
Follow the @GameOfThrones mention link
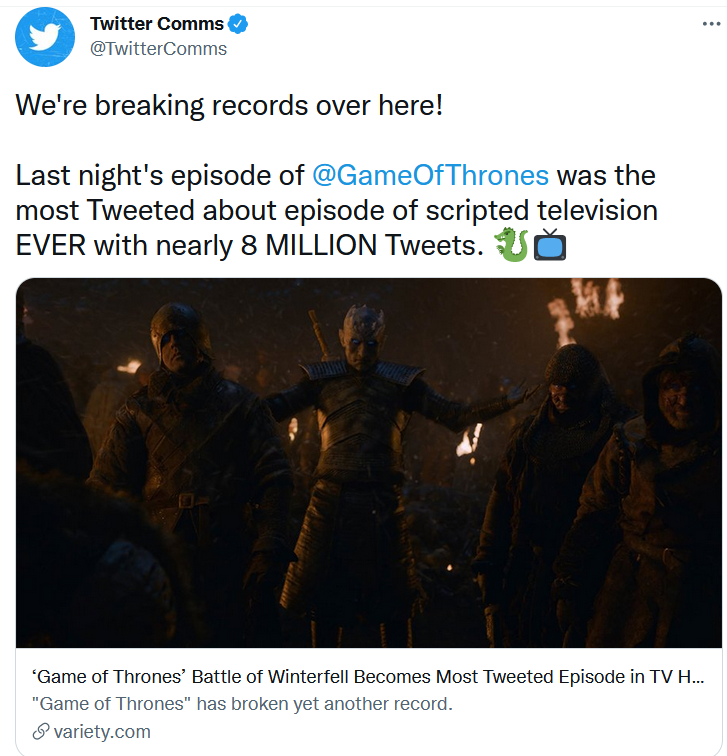point(430,175)
